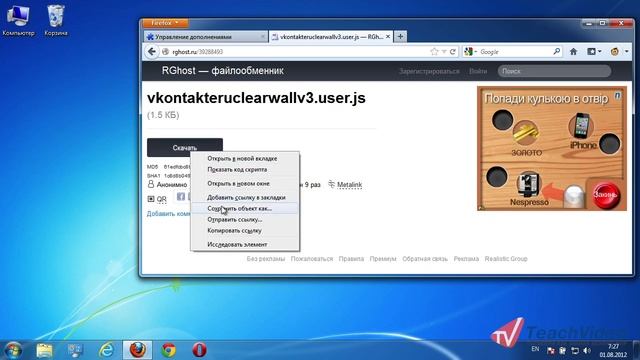640x360 pixels.
Task: Select 'Отправить ссылку...' menu item
Action: (245, 220)
